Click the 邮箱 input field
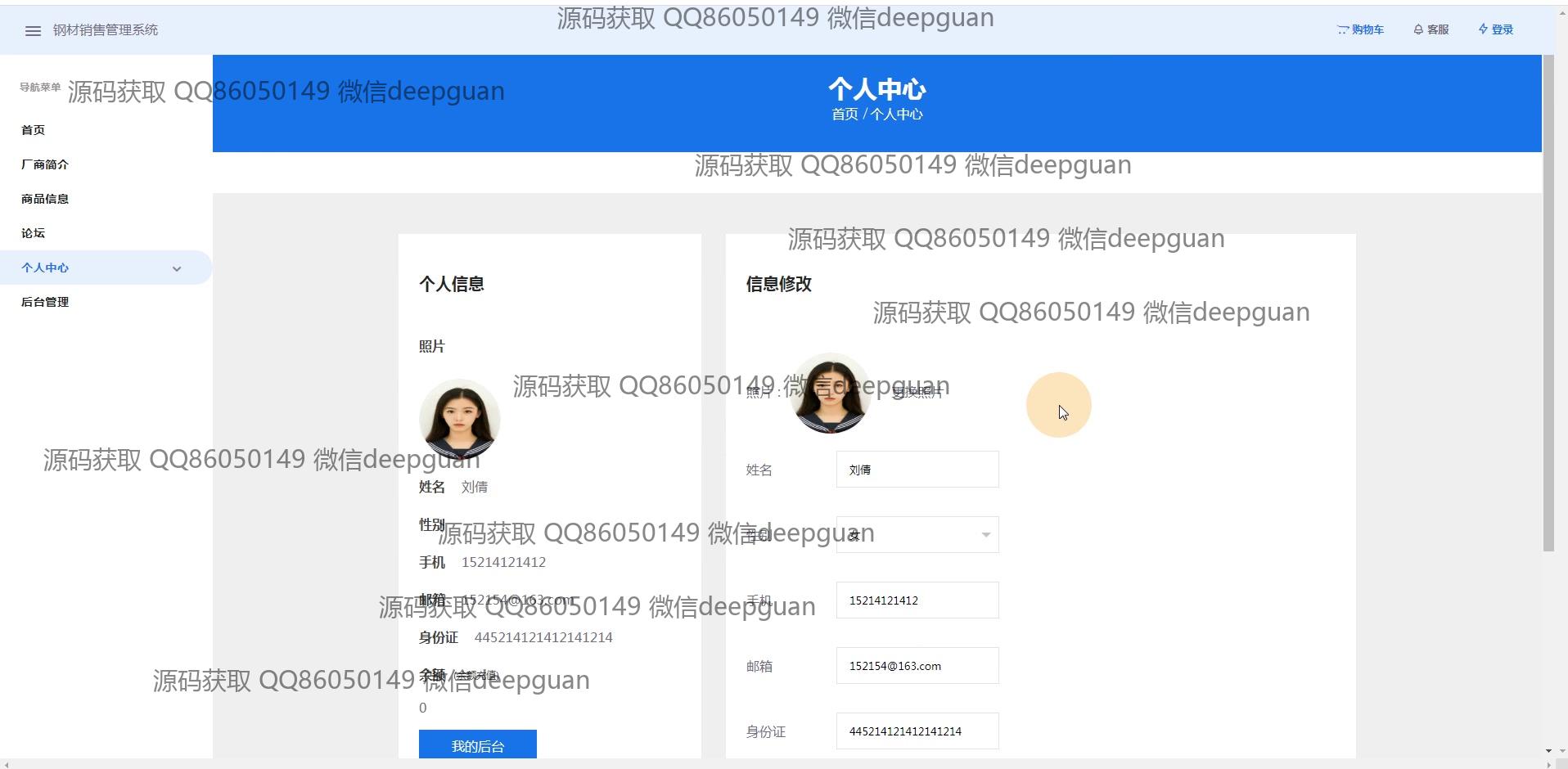 coord(917,666)
